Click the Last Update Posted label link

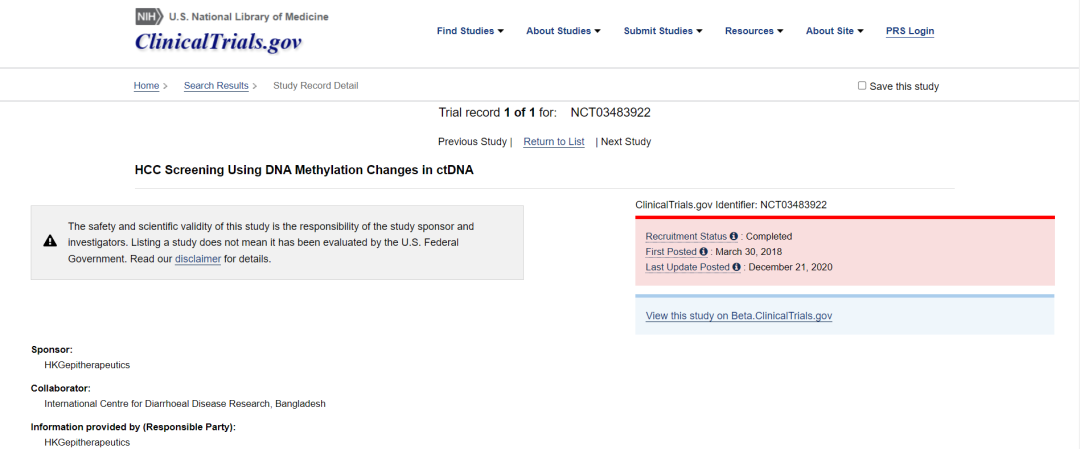[x=687, y=267]
